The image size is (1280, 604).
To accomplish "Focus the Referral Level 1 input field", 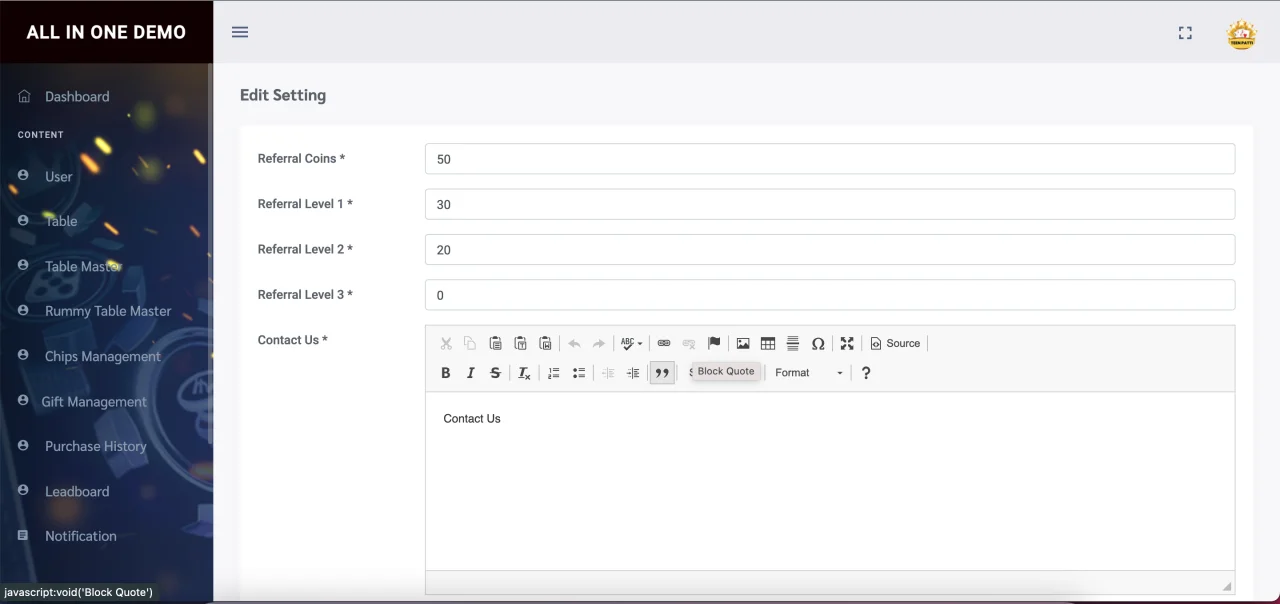I will [x=830, y=204].
